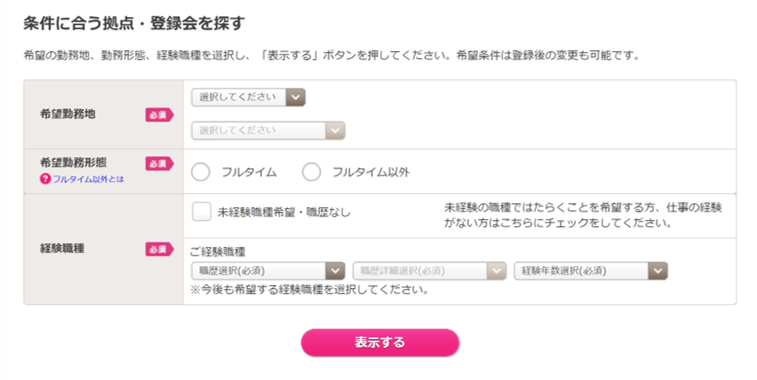The image size is (757, 380).
Task: Click the question mark icon beside フルタイム以外とは
Action: pyautogui.click(x=45, y=179)
